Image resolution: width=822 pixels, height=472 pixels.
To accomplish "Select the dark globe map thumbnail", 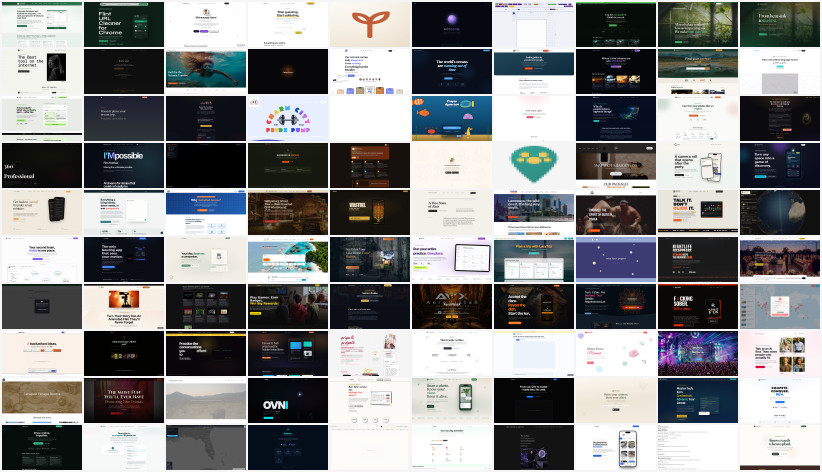I will [x=780, y=213].
